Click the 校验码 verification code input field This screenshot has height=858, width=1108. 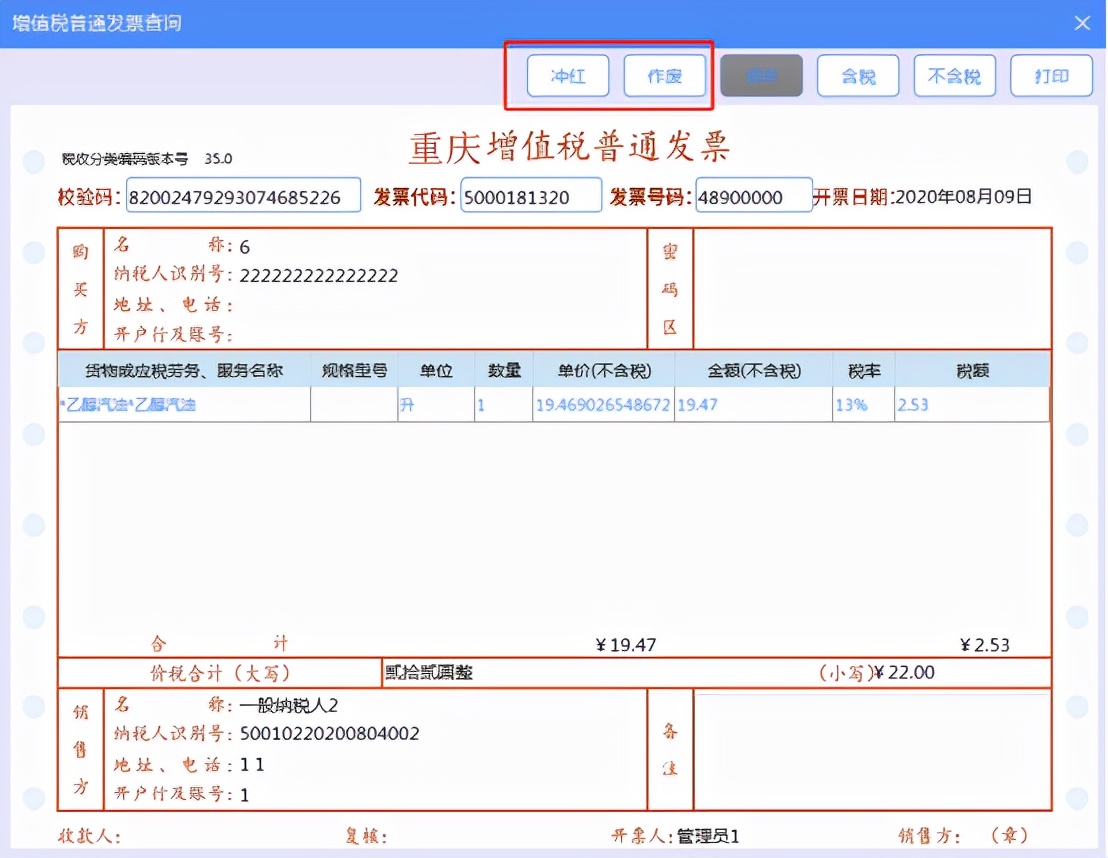(243, 195)
